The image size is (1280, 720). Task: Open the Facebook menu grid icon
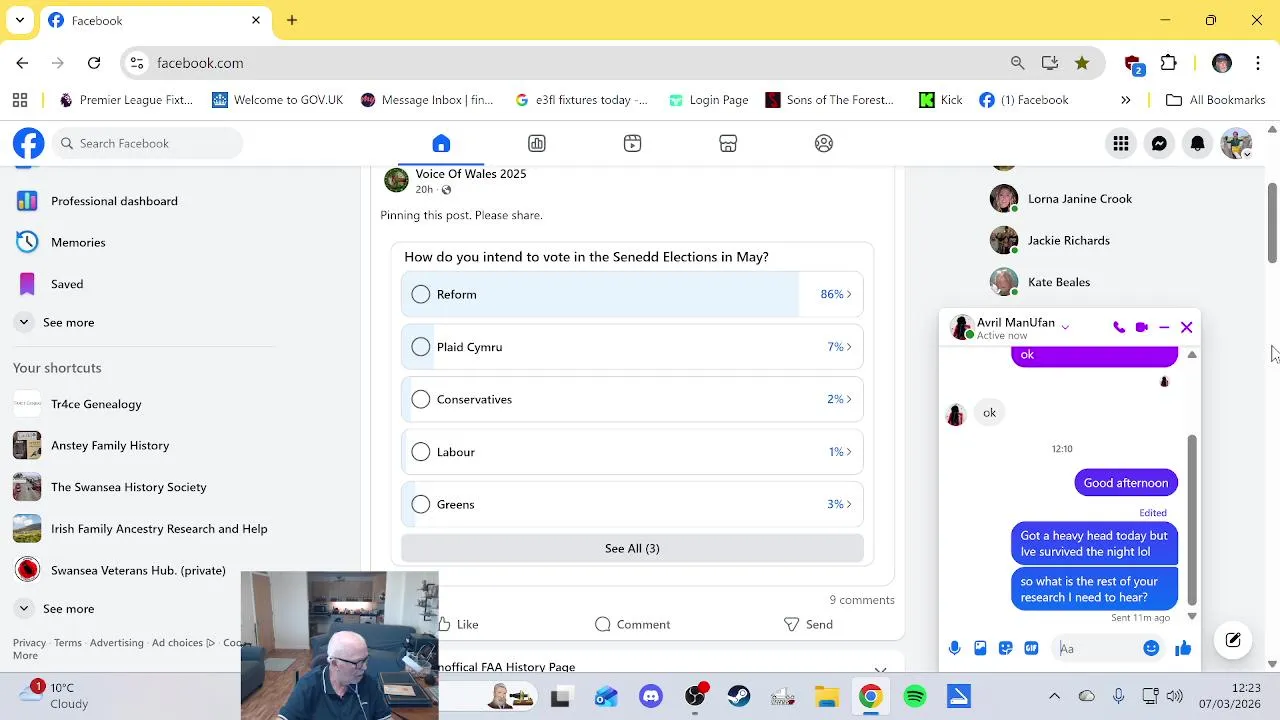tap(1121, 143)
